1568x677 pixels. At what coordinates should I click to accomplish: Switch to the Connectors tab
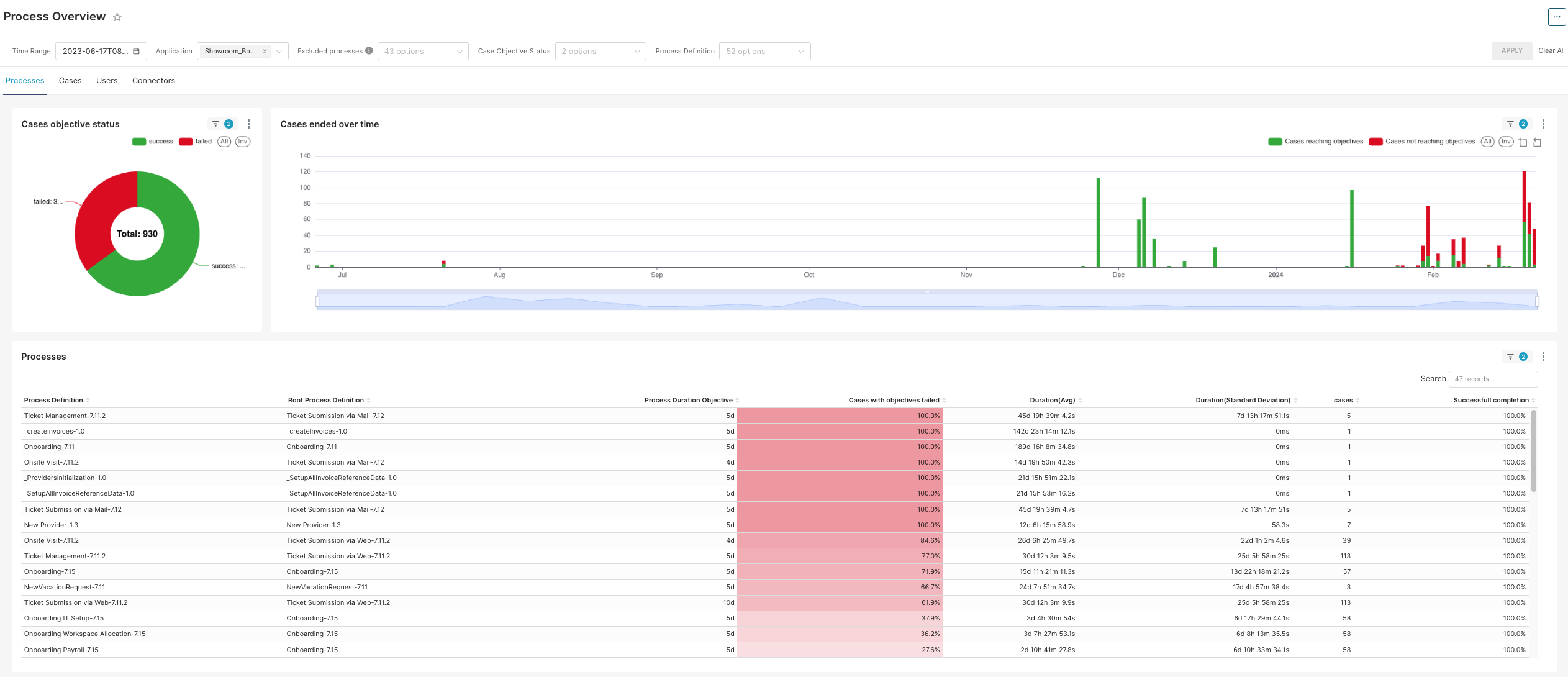(153, 81)
